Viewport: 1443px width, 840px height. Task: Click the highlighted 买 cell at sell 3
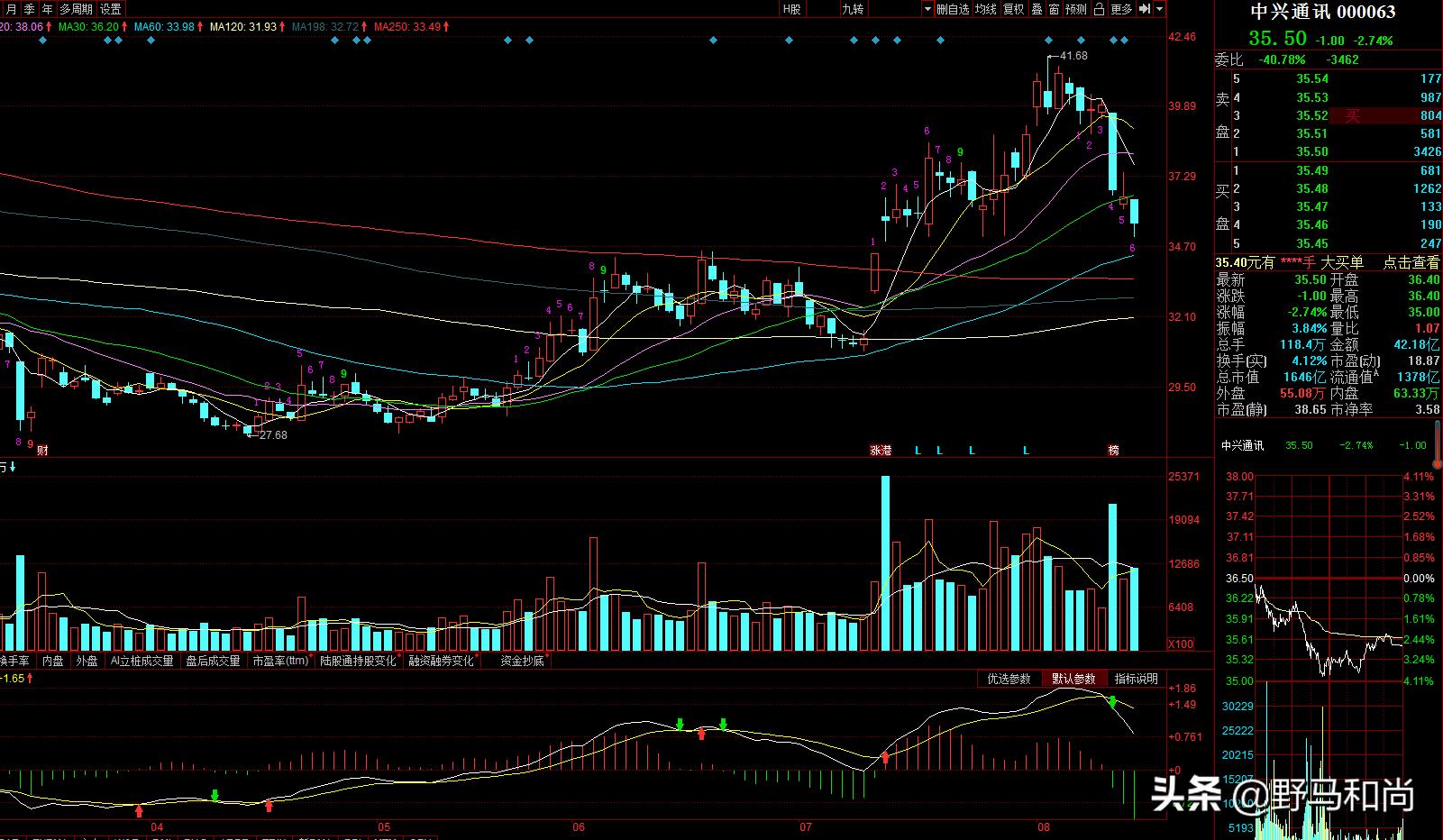pyautogui.click(x=1352, y=115)
